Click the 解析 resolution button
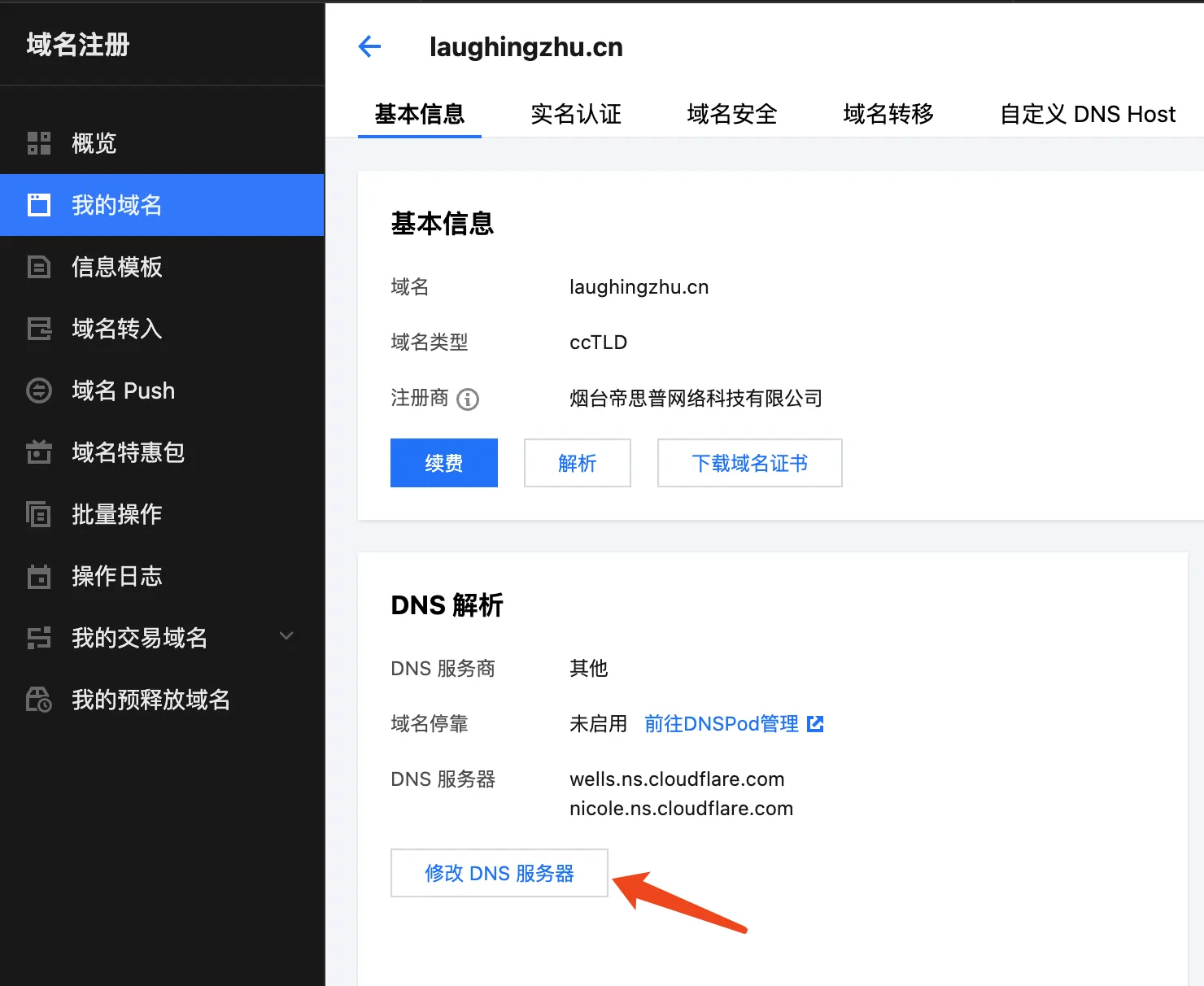This screenshot has width=1204, height=986. (577, 463)
